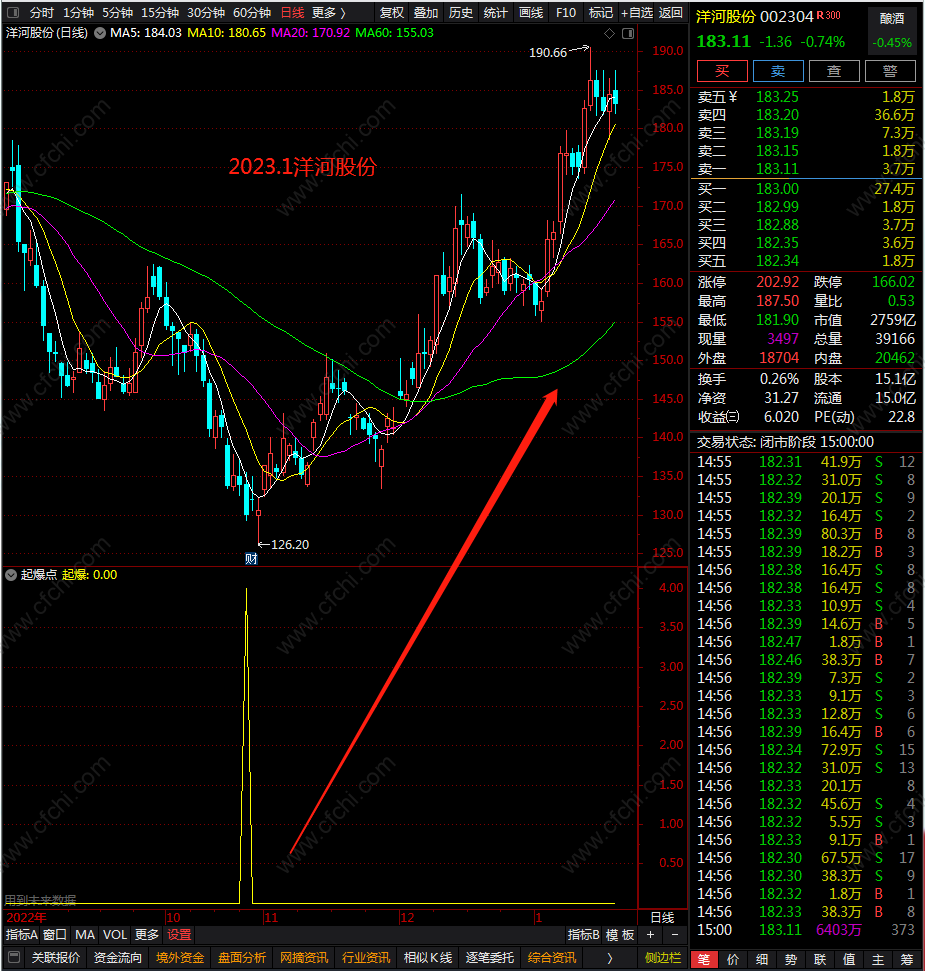Open the 资金流向 tab

[x=118, y=957]
